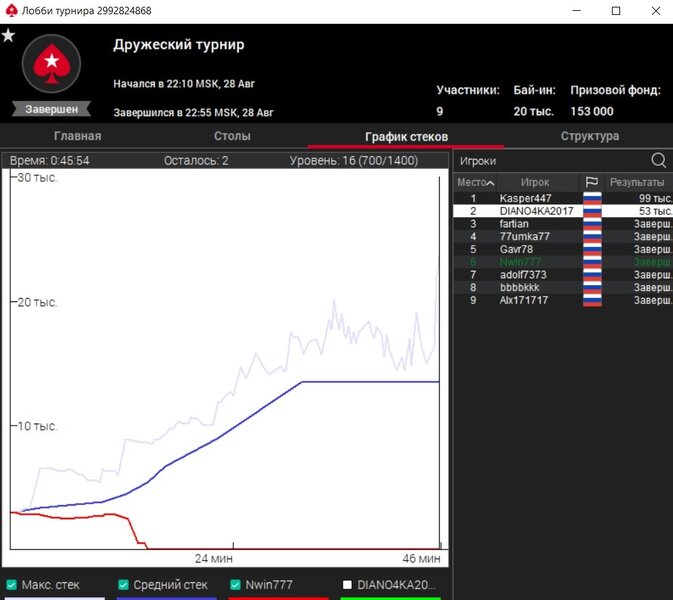Open player search magnifier icon
673x600 pixels.
[x=659, y=160]
